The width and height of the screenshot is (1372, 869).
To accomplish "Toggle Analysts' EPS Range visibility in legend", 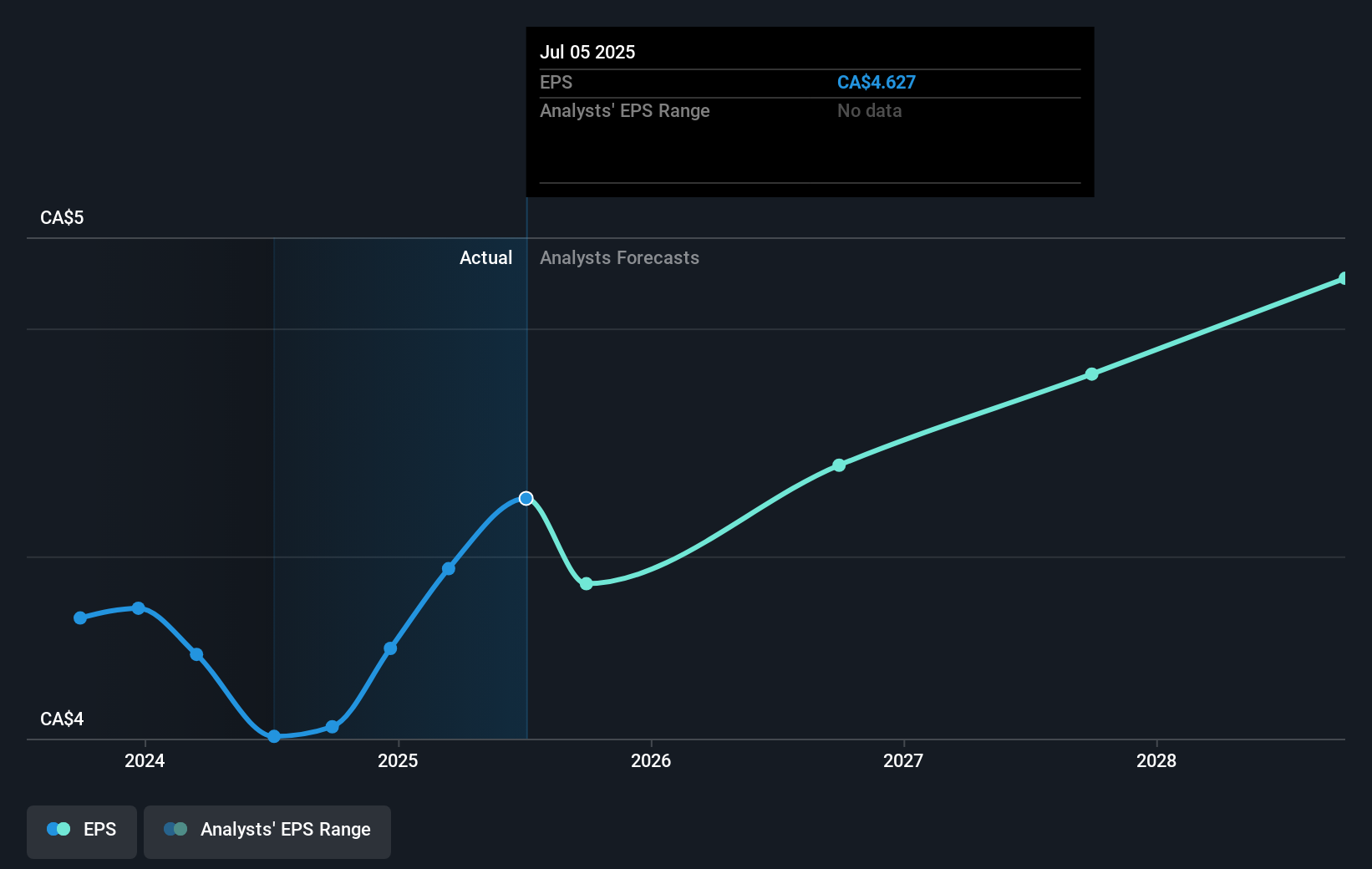I will [x=267, y=830].
